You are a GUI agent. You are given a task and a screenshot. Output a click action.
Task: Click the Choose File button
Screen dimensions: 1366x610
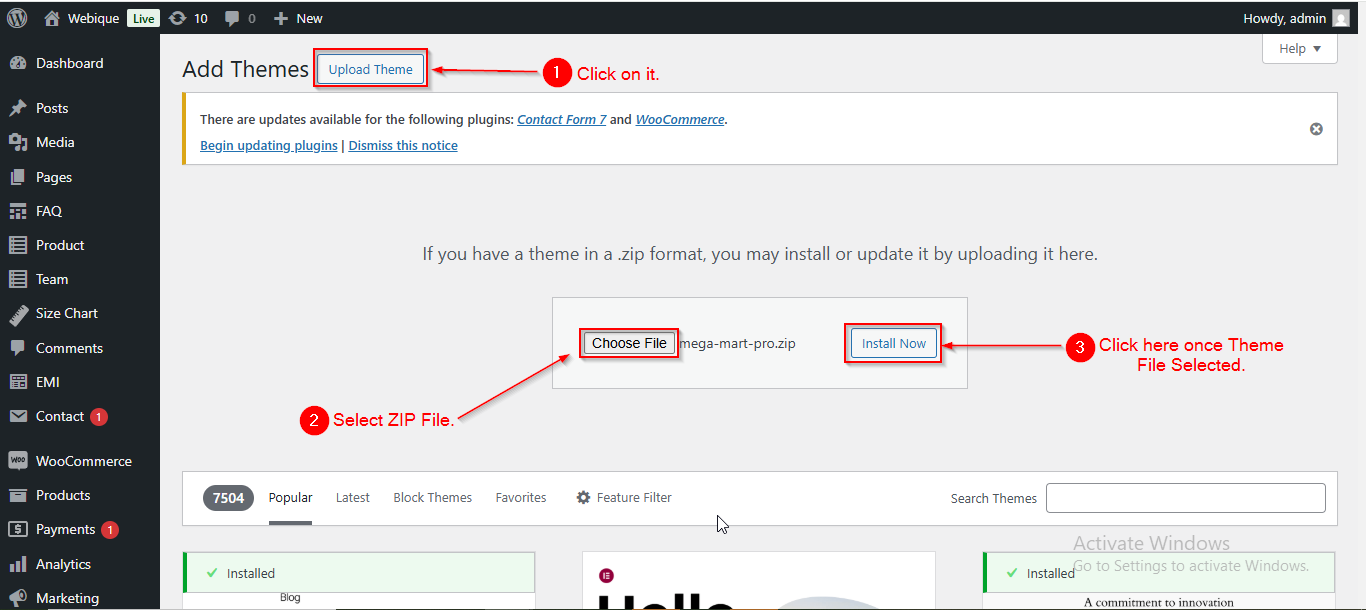tap(629, 343)
